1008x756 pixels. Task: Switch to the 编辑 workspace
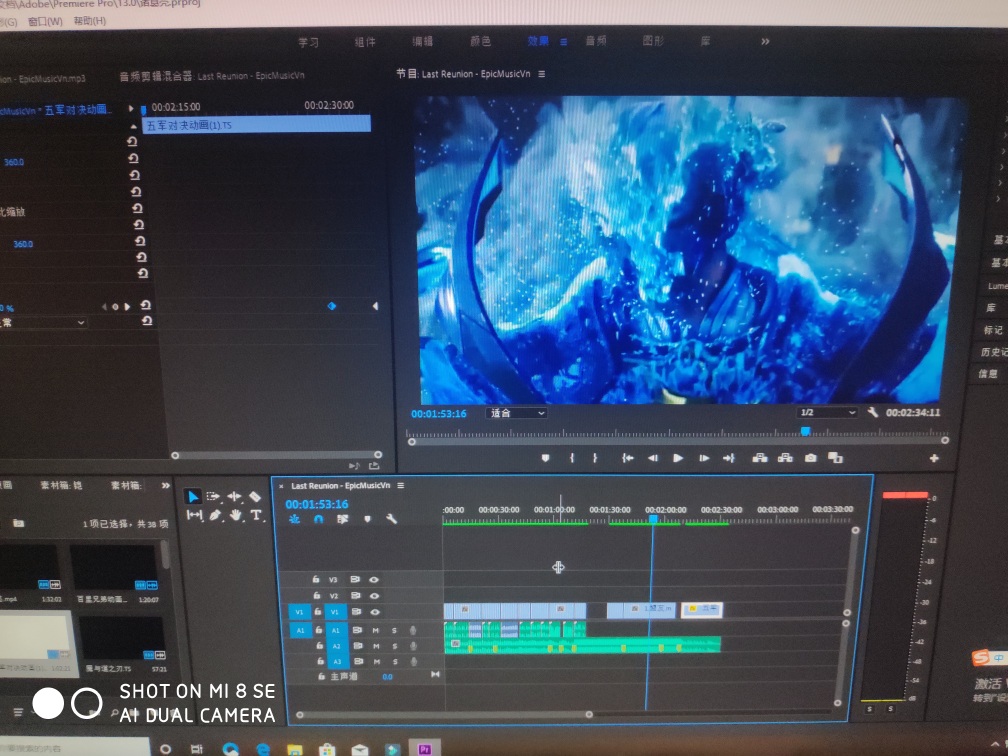point(422,42)
